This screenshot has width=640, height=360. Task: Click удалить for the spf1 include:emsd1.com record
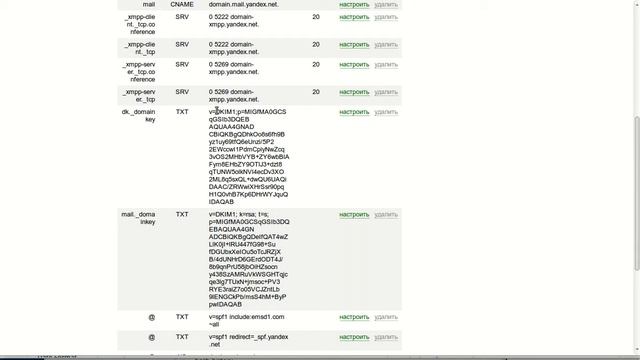coord(386,317)
